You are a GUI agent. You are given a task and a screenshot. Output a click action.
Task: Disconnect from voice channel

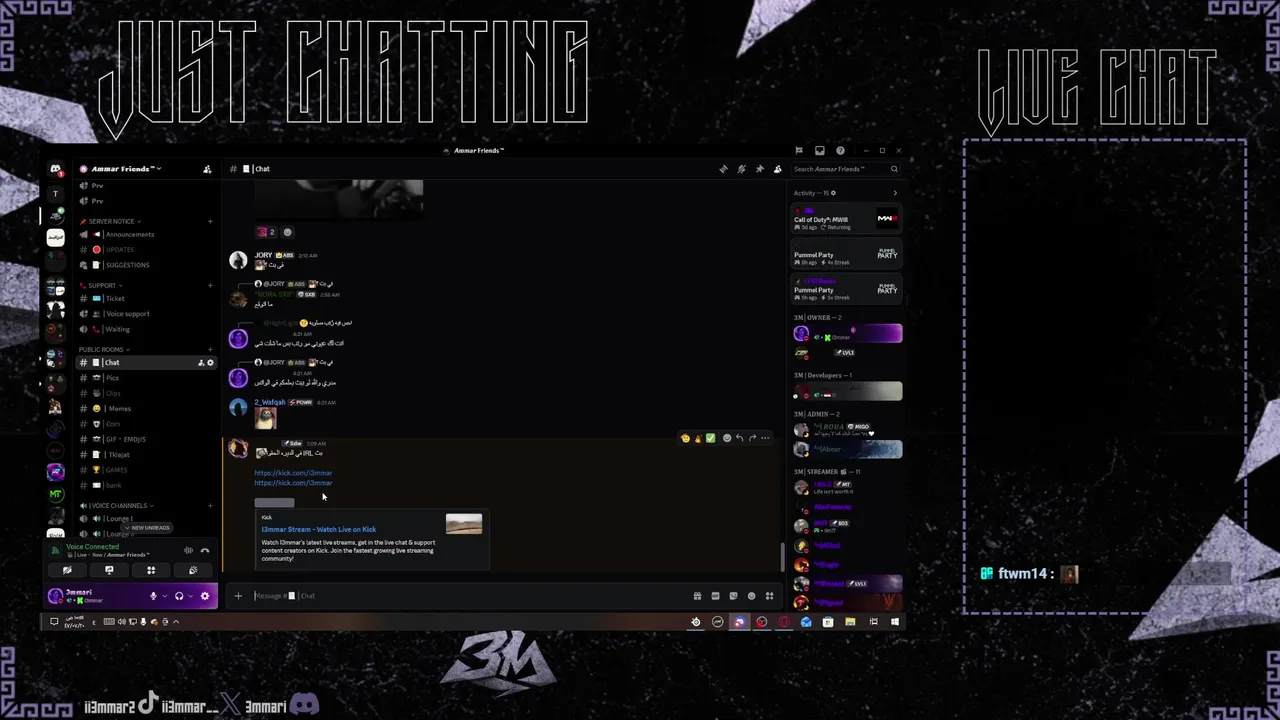[x=205, y=550]
